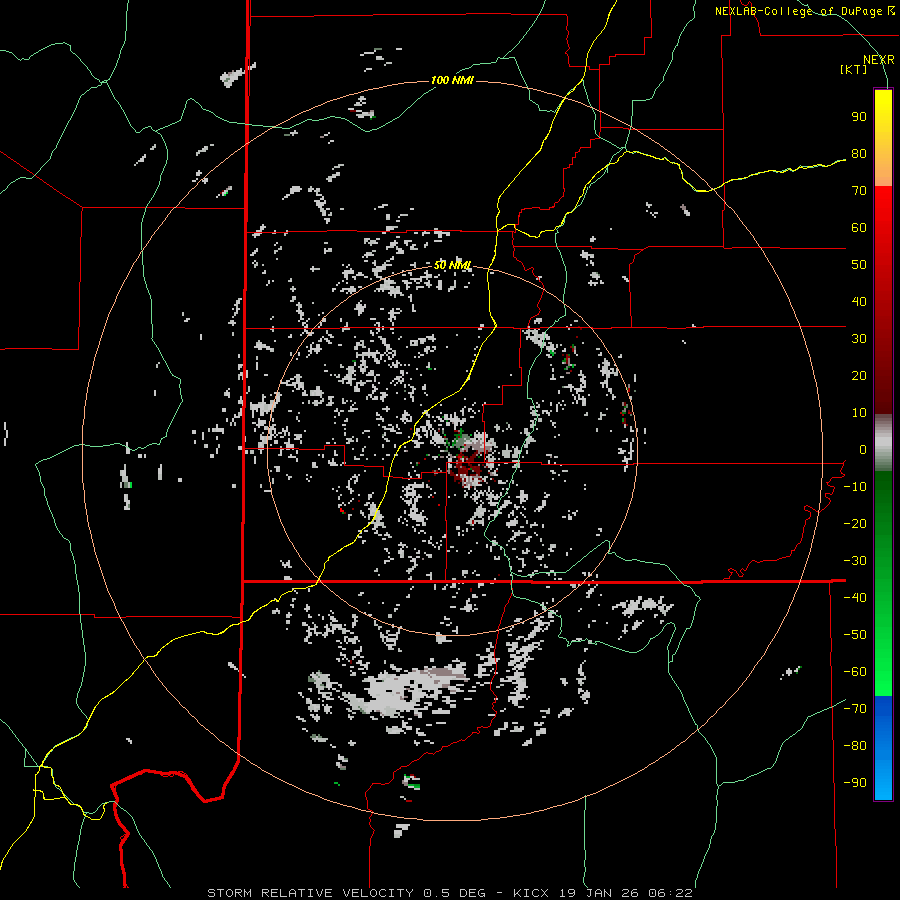Click the KICX radar site identifier
The width and height of the screenshot is (900, 900).
(x=531, y=893)
